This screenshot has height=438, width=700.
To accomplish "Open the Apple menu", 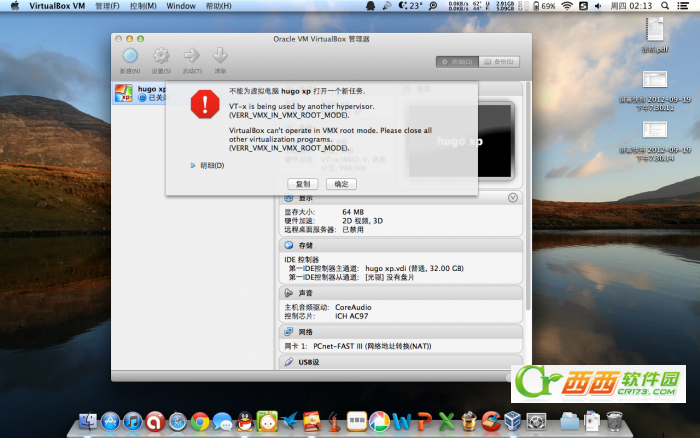I will coord(15,6).
